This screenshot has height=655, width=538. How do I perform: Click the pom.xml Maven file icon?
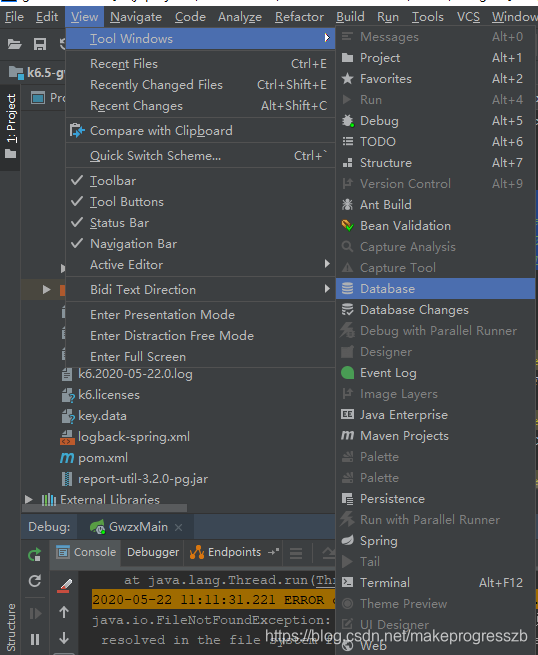pos(67,457)
